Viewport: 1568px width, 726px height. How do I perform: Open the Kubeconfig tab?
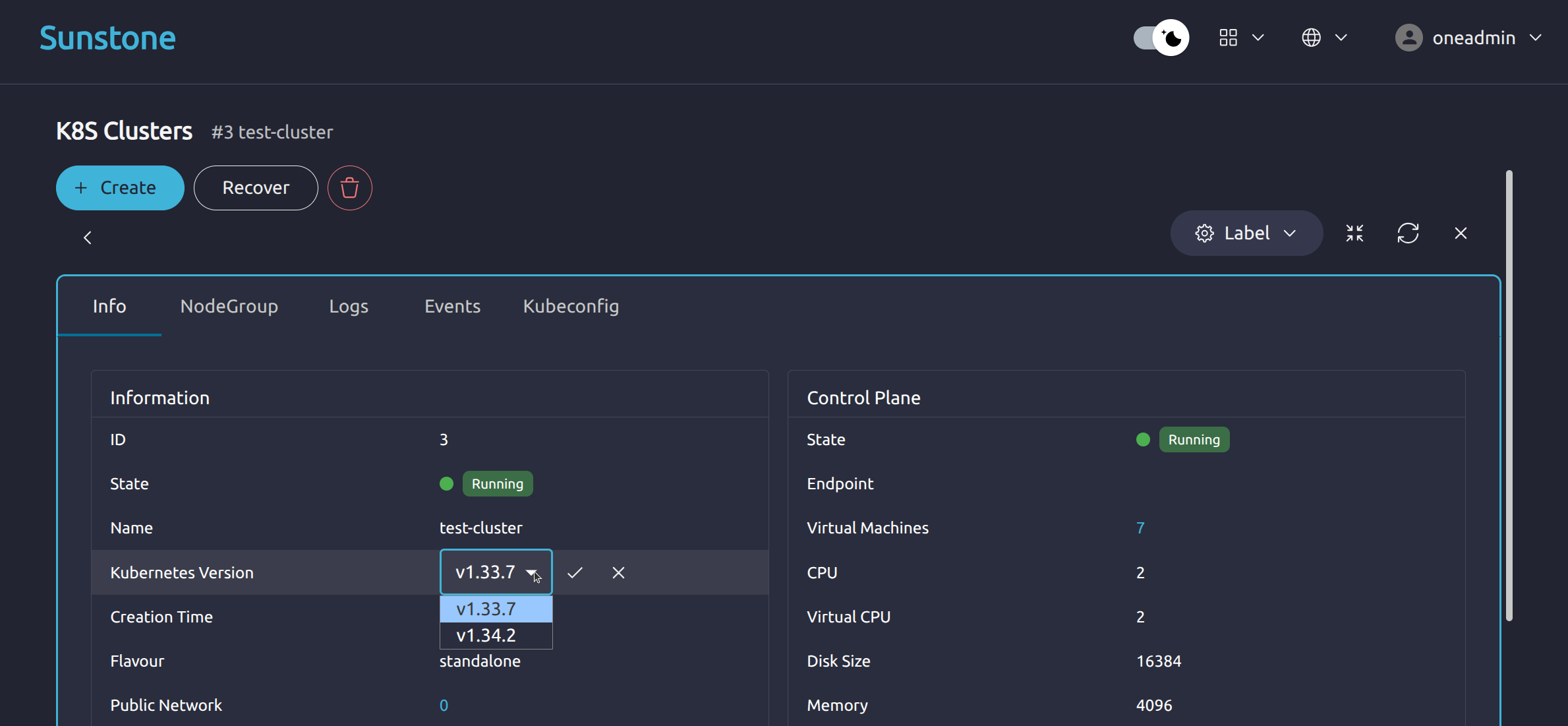pyautogui.click(x=571, y=306)
